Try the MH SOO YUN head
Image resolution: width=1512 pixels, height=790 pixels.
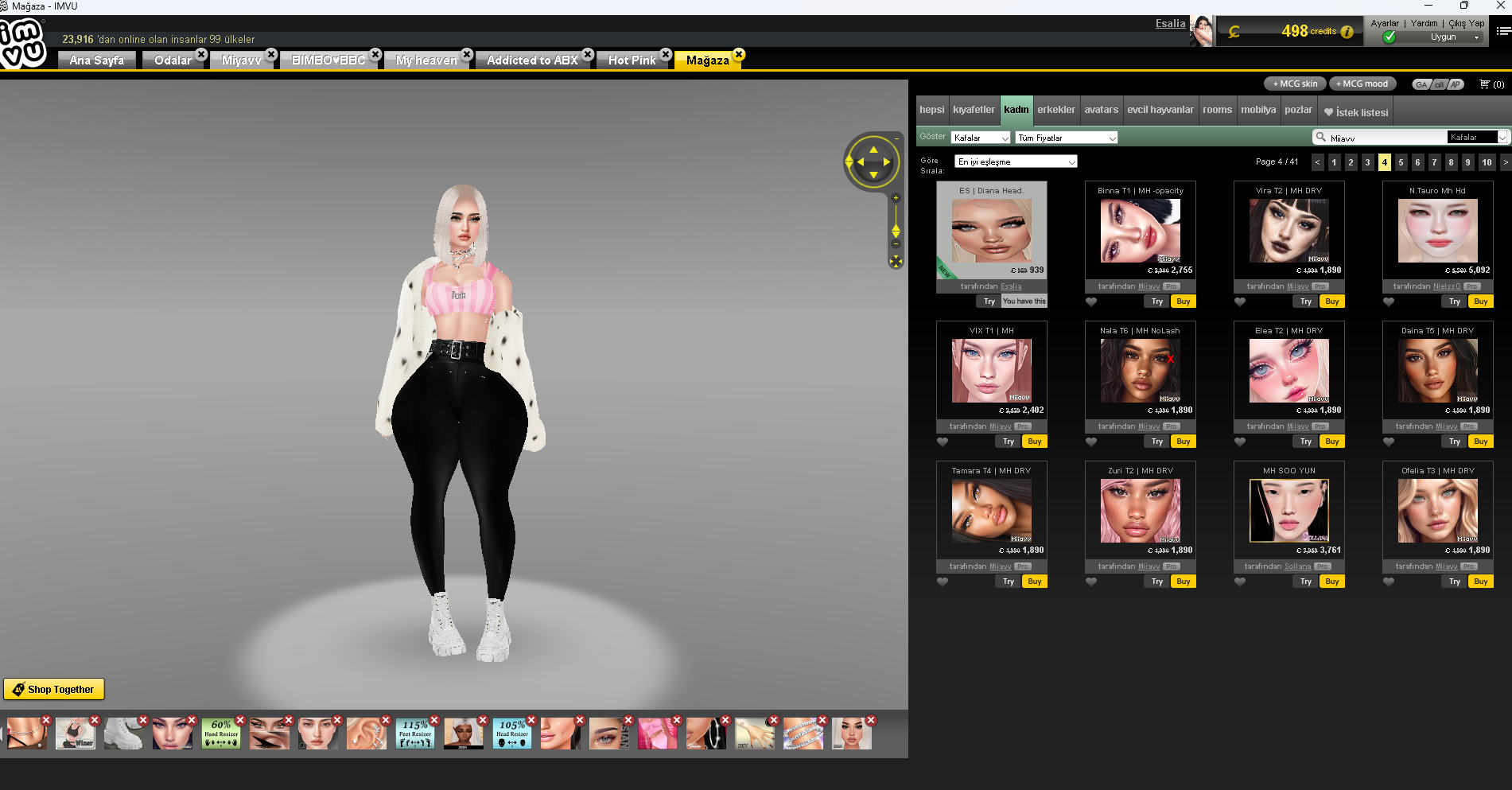point(1306,582)
